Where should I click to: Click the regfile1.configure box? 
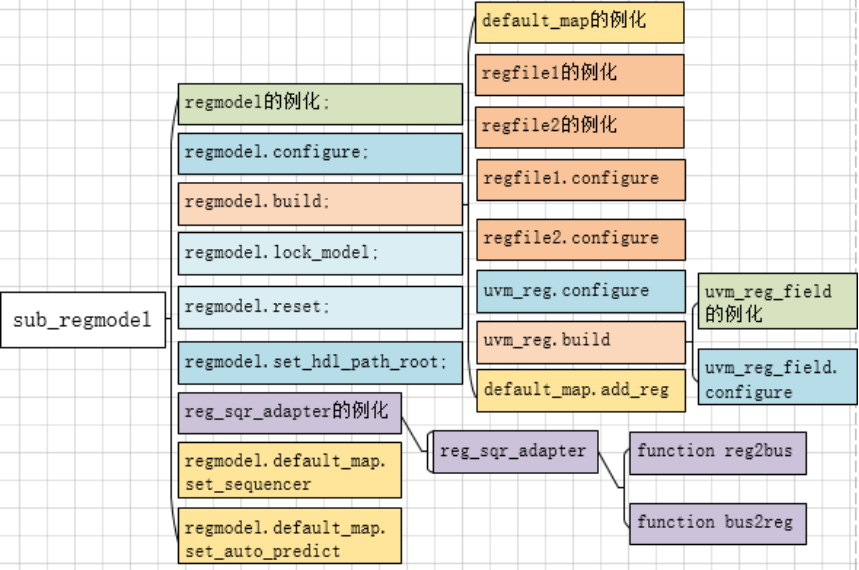tap(581, 180)
